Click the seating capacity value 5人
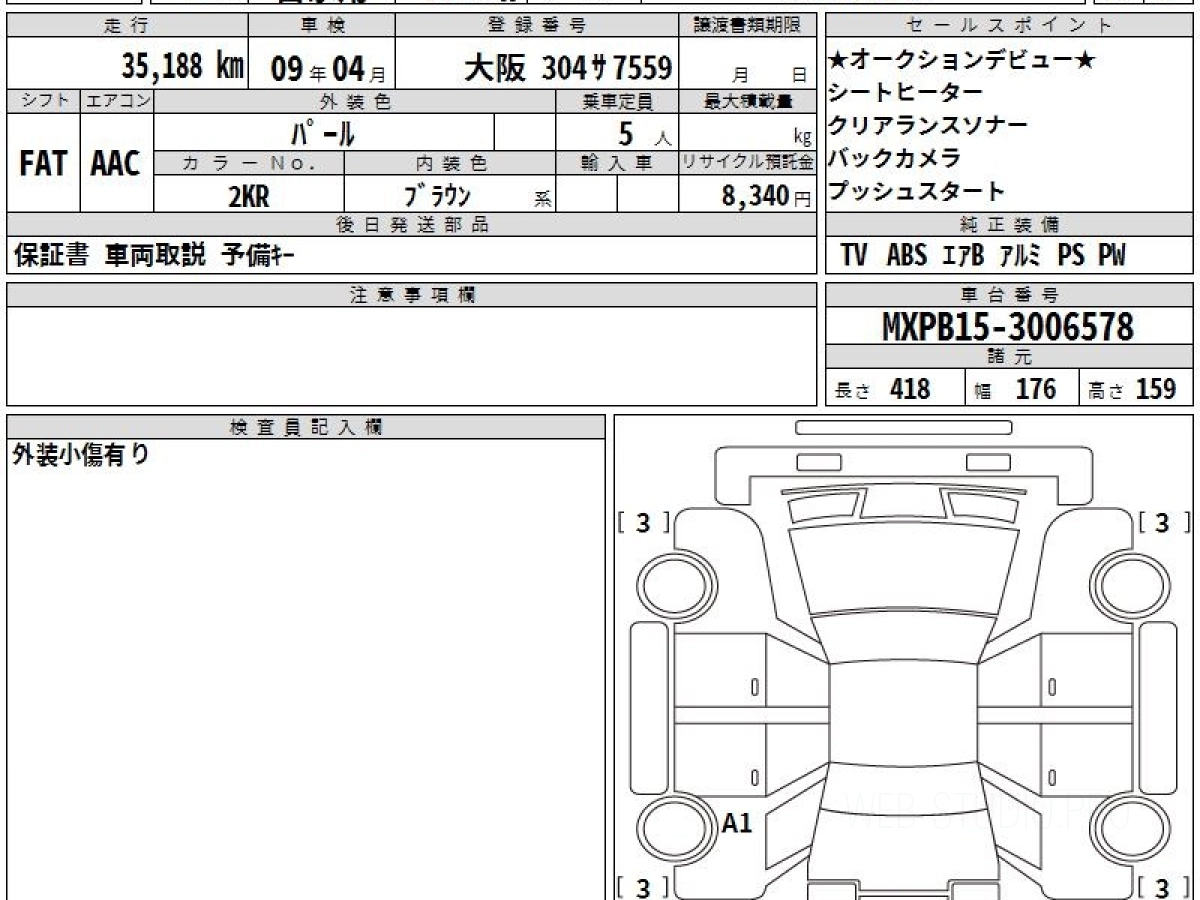1200x900 pixels. [x=645, y=133]
